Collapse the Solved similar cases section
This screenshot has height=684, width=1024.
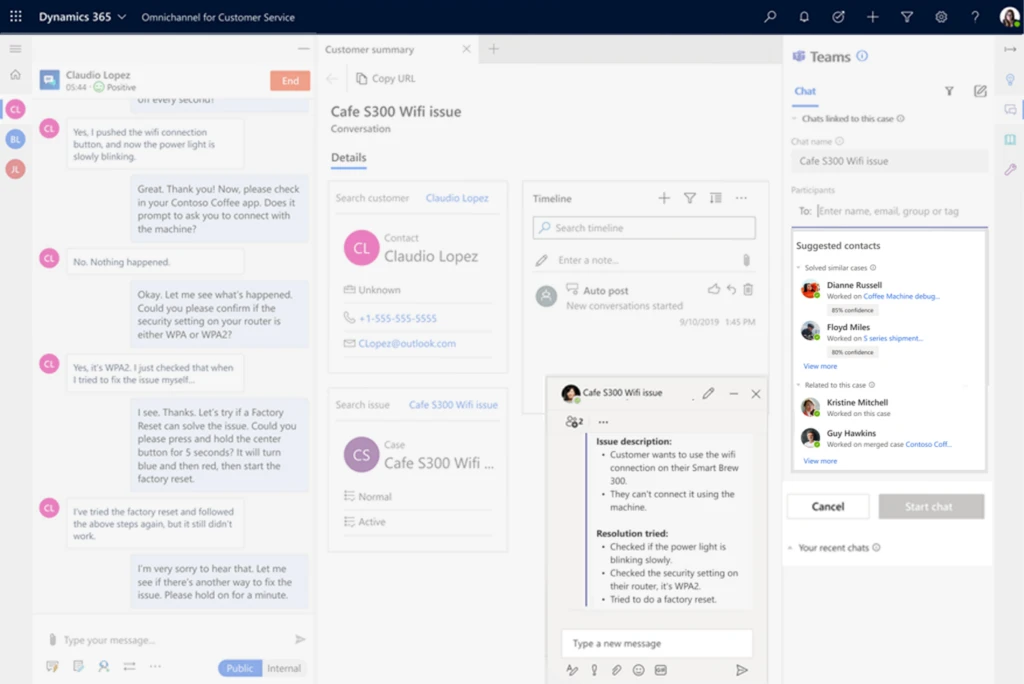coord(798,268)
